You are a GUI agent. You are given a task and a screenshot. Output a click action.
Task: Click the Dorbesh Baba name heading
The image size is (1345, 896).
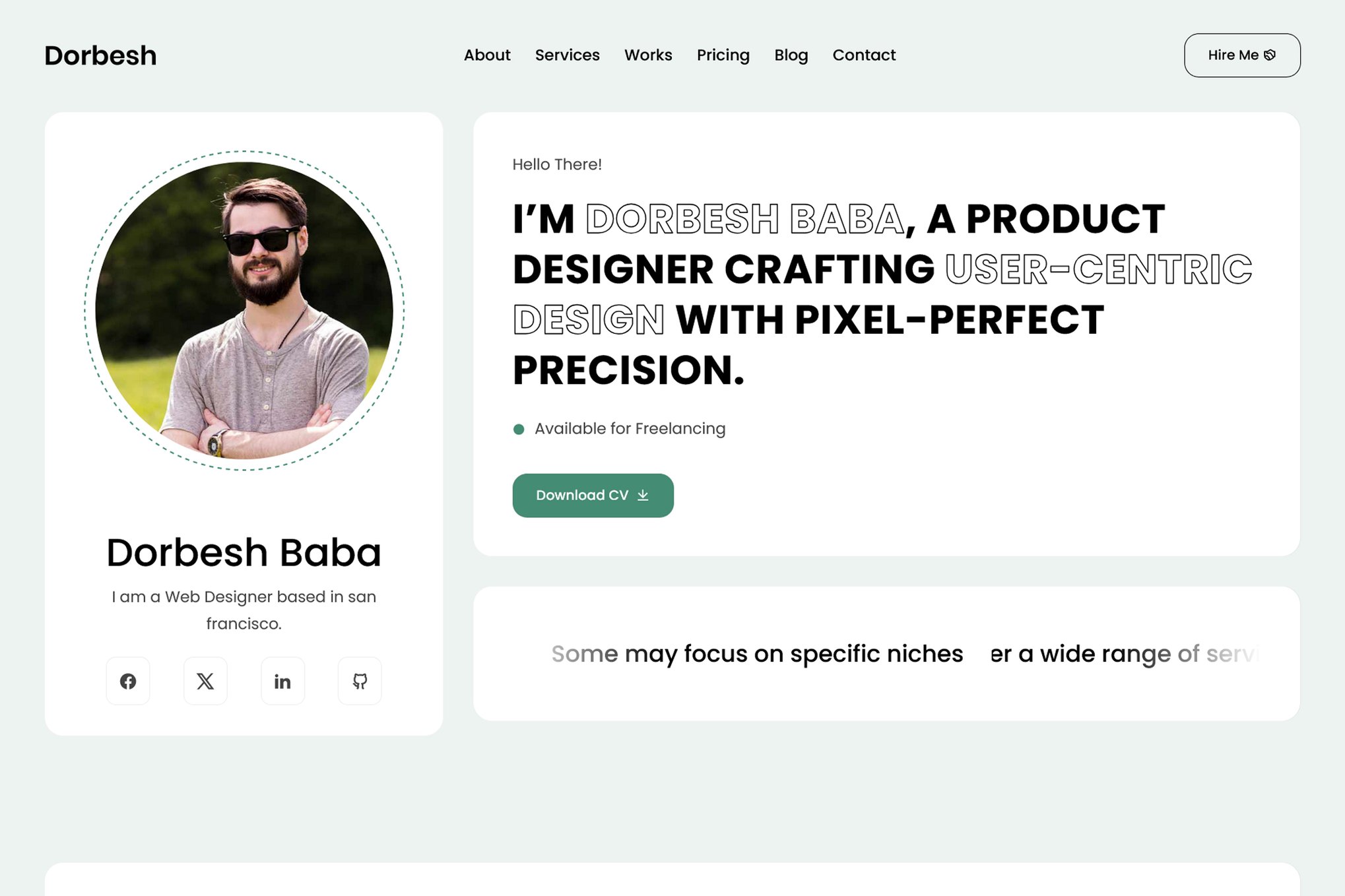pos(244,552)
